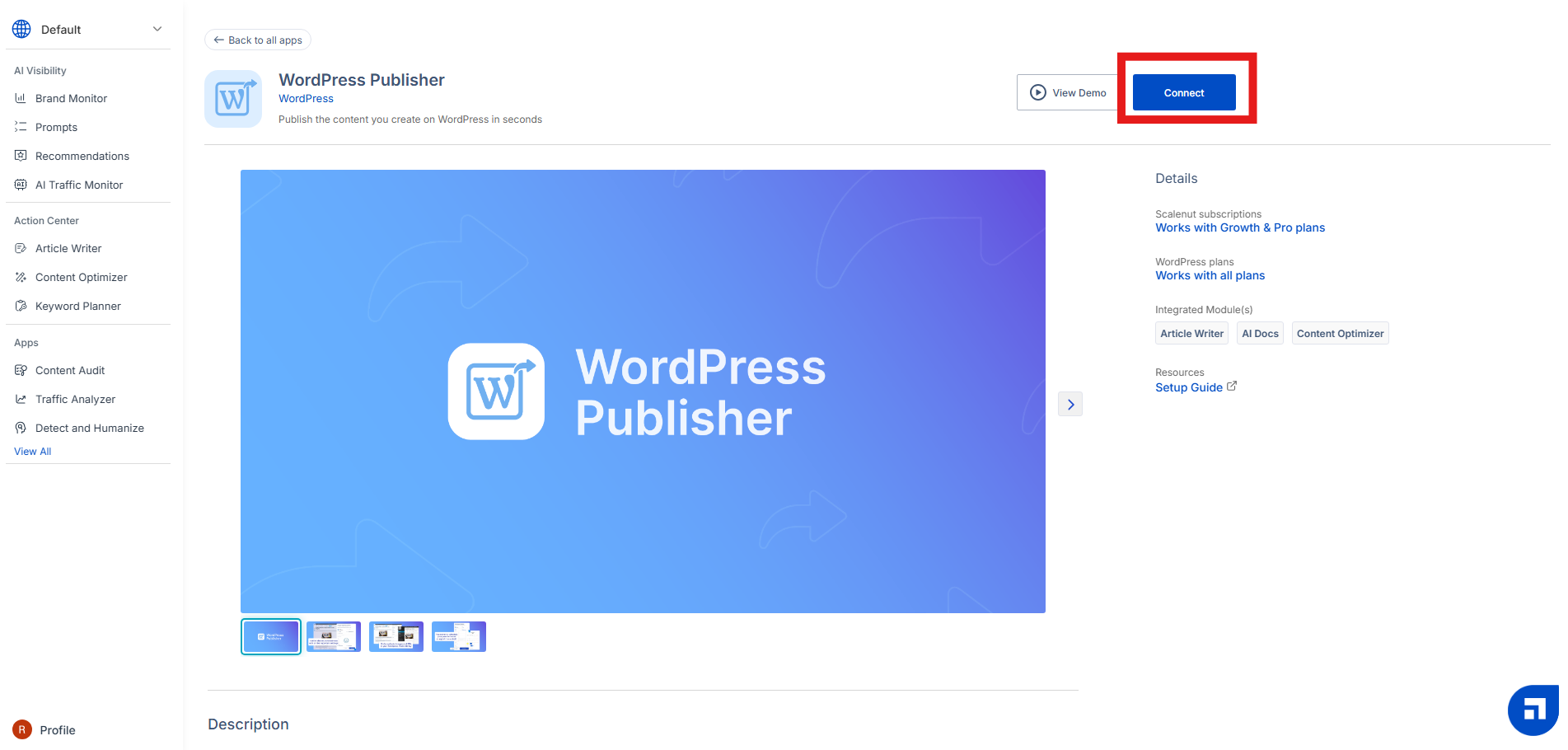The image size is (1568, 750).
Task: Click the Article Writer sidebar icon
Action: pos(21,248)
